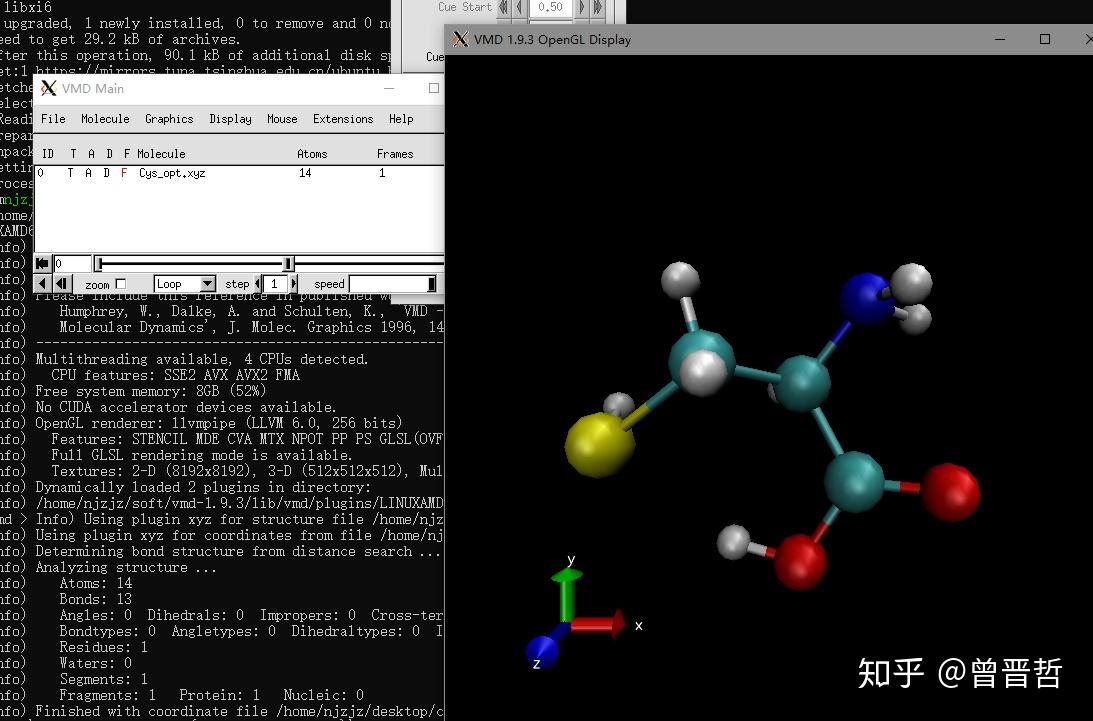The image size is (1093, 721).
Task: Open the Extensions menu
Action: [x=343, y=119]
